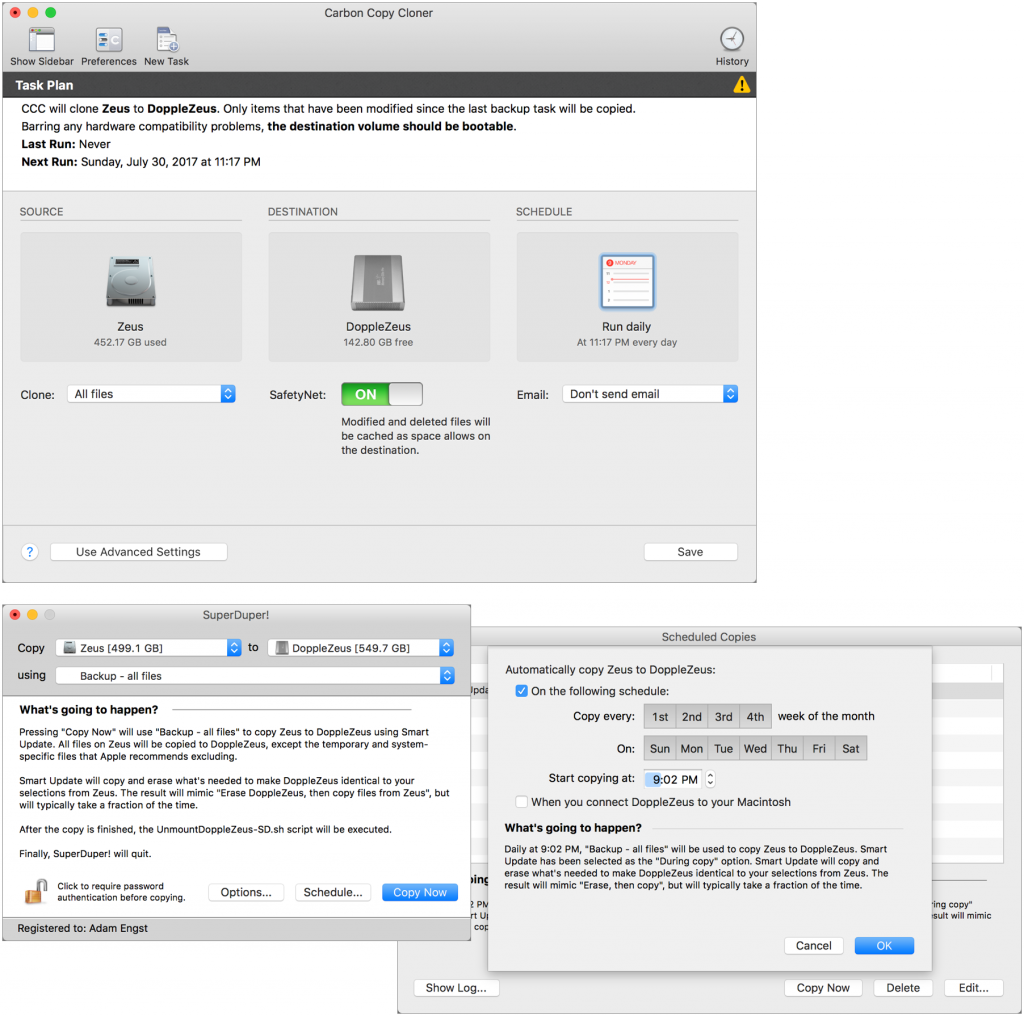1024x1016 pixels.
Task: Create a New Task in Carbon Copy Cloner
Action: [167, 40]
